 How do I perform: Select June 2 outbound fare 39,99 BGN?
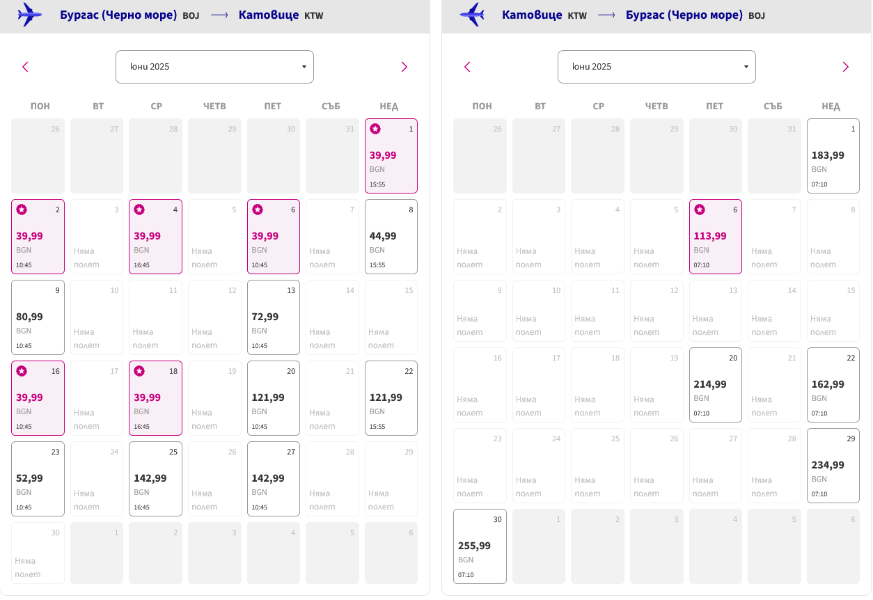pos(38,237)
